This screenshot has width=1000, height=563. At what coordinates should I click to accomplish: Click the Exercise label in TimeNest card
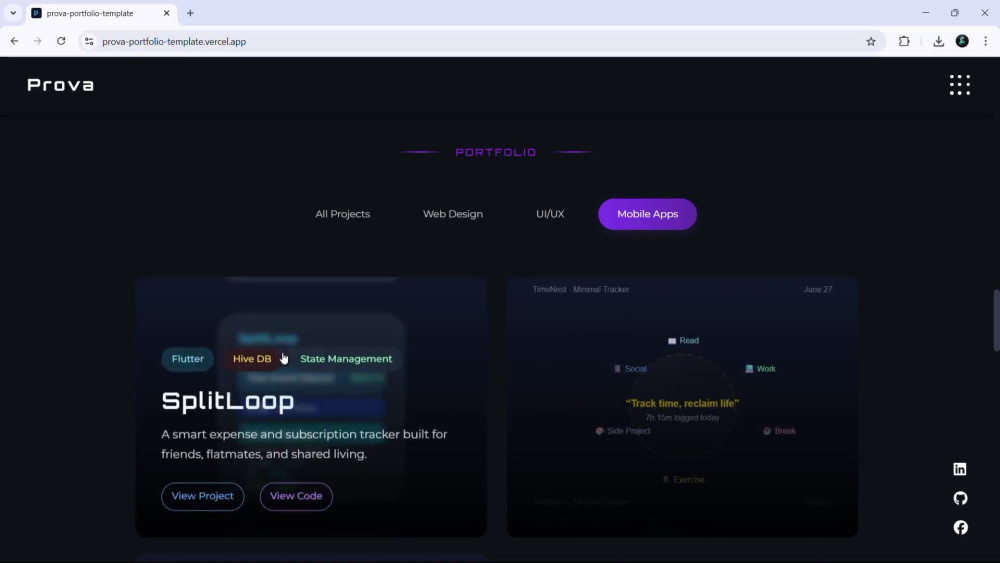click(x=683, y=479)
